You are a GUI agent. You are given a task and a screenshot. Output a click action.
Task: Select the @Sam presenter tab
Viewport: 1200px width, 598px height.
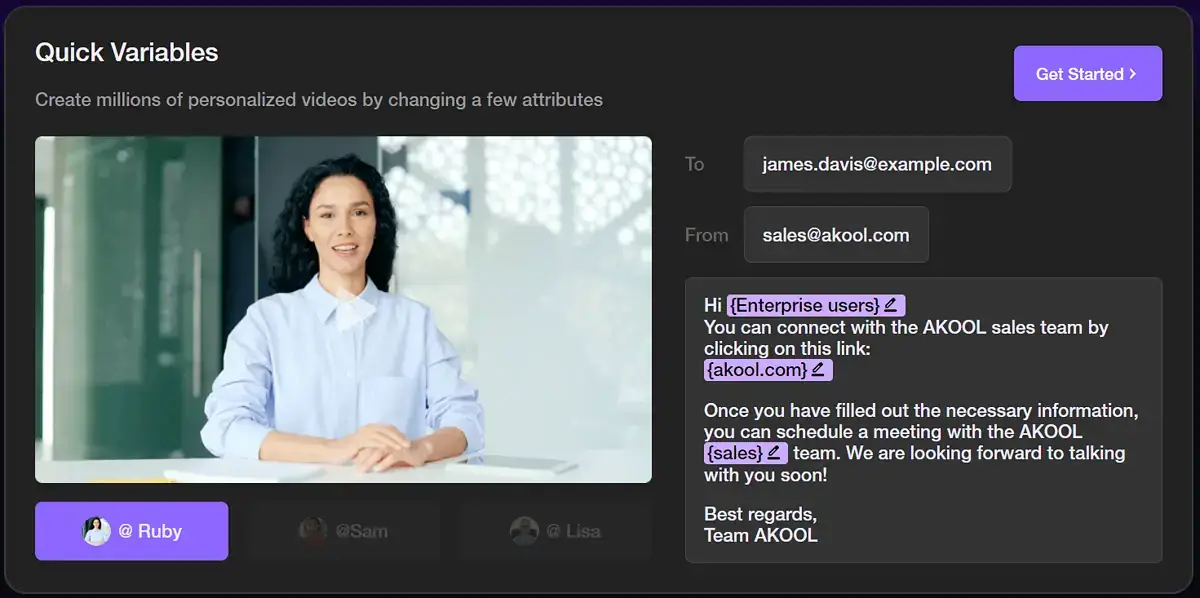[344, 531]
